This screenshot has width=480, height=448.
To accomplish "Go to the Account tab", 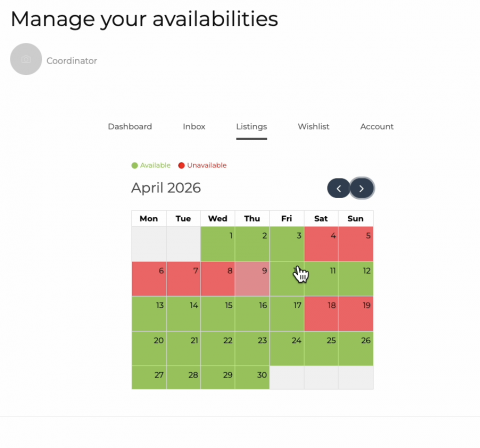I will tap(377, 127).
